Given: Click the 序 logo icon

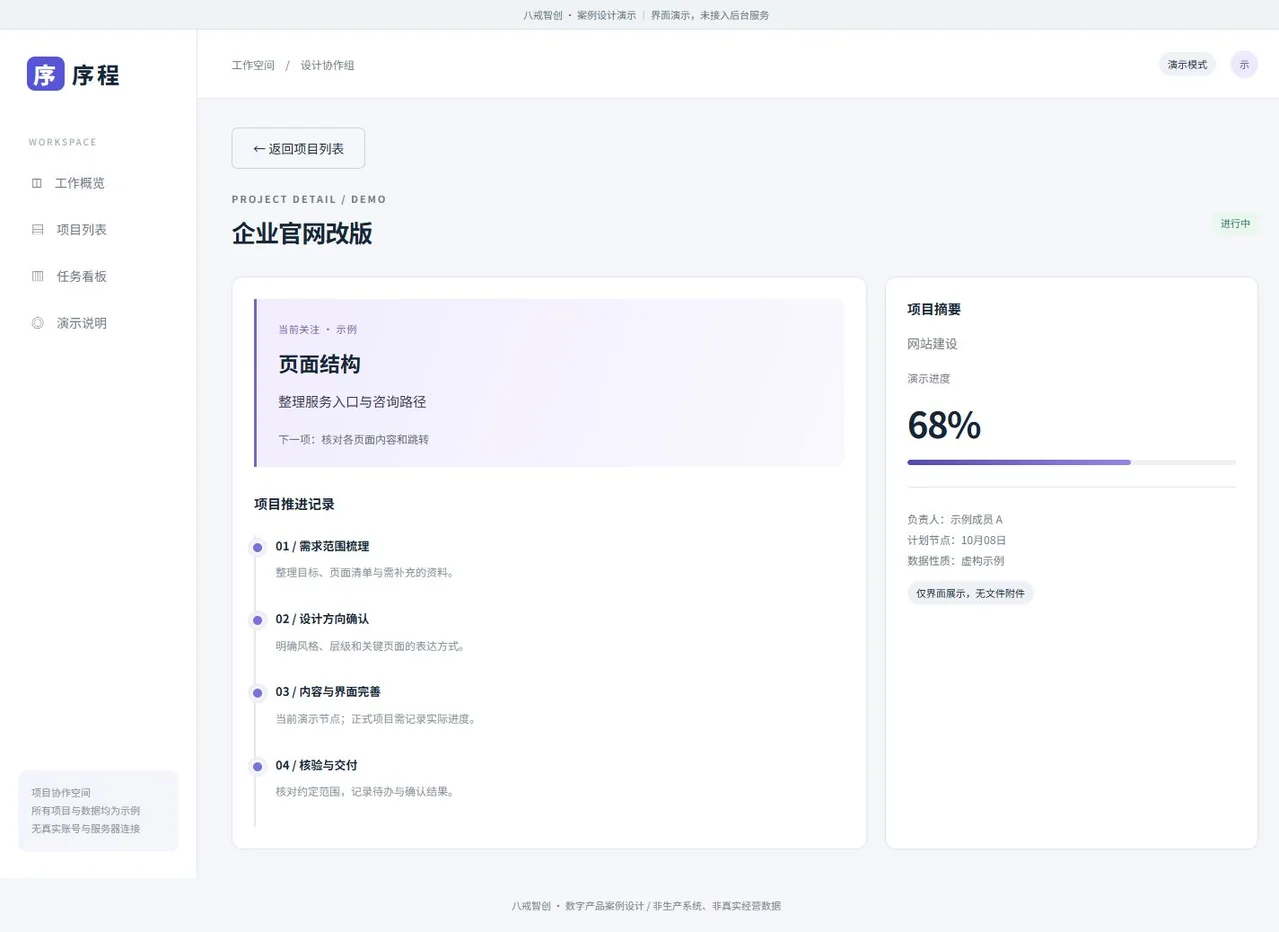Looking at the screenshot, I should point(46,74).
